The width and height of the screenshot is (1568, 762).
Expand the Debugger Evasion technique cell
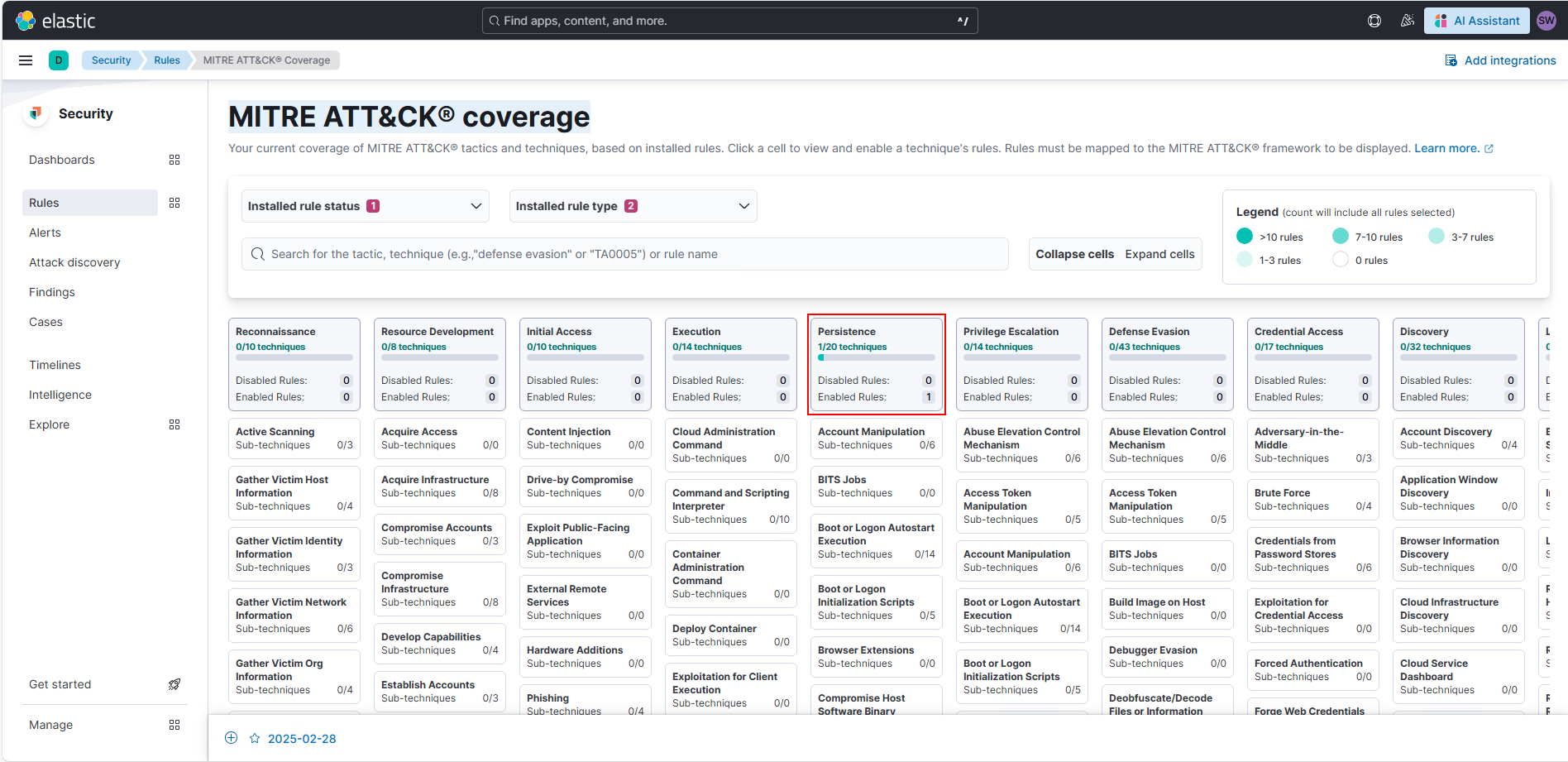click(x=1168, y=657)
